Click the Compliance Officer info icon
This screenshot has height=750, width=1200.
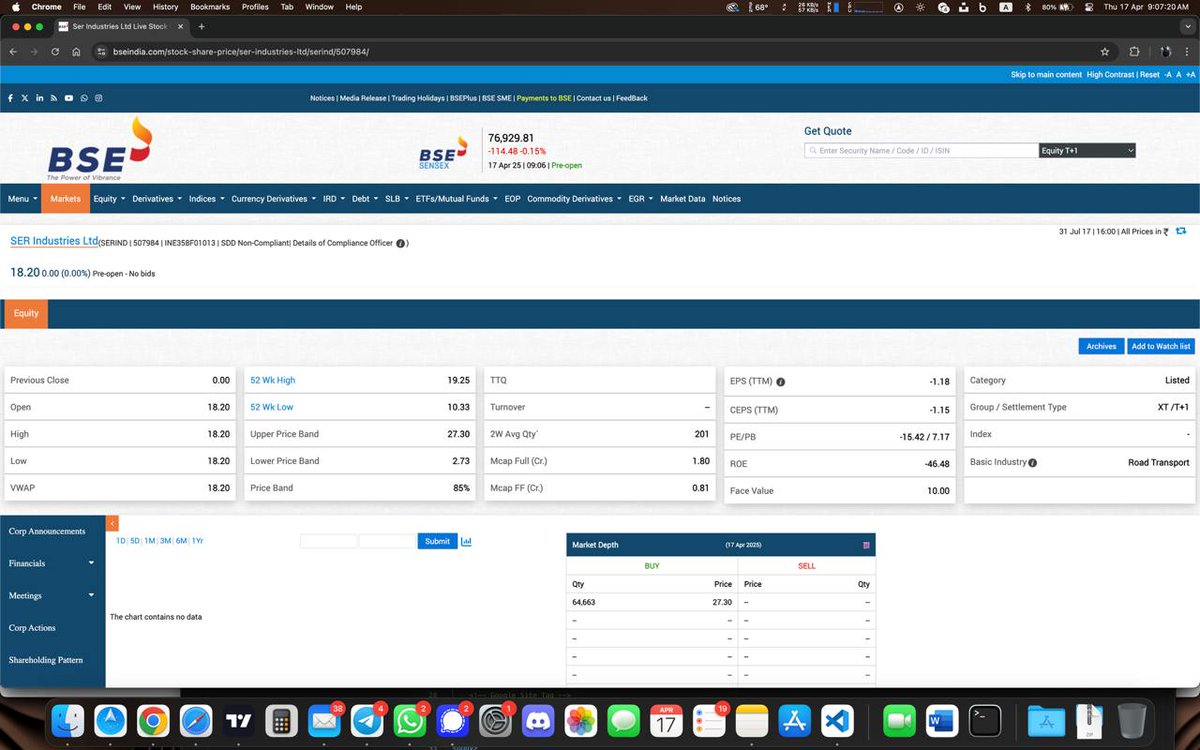click(x=400, y=243)
